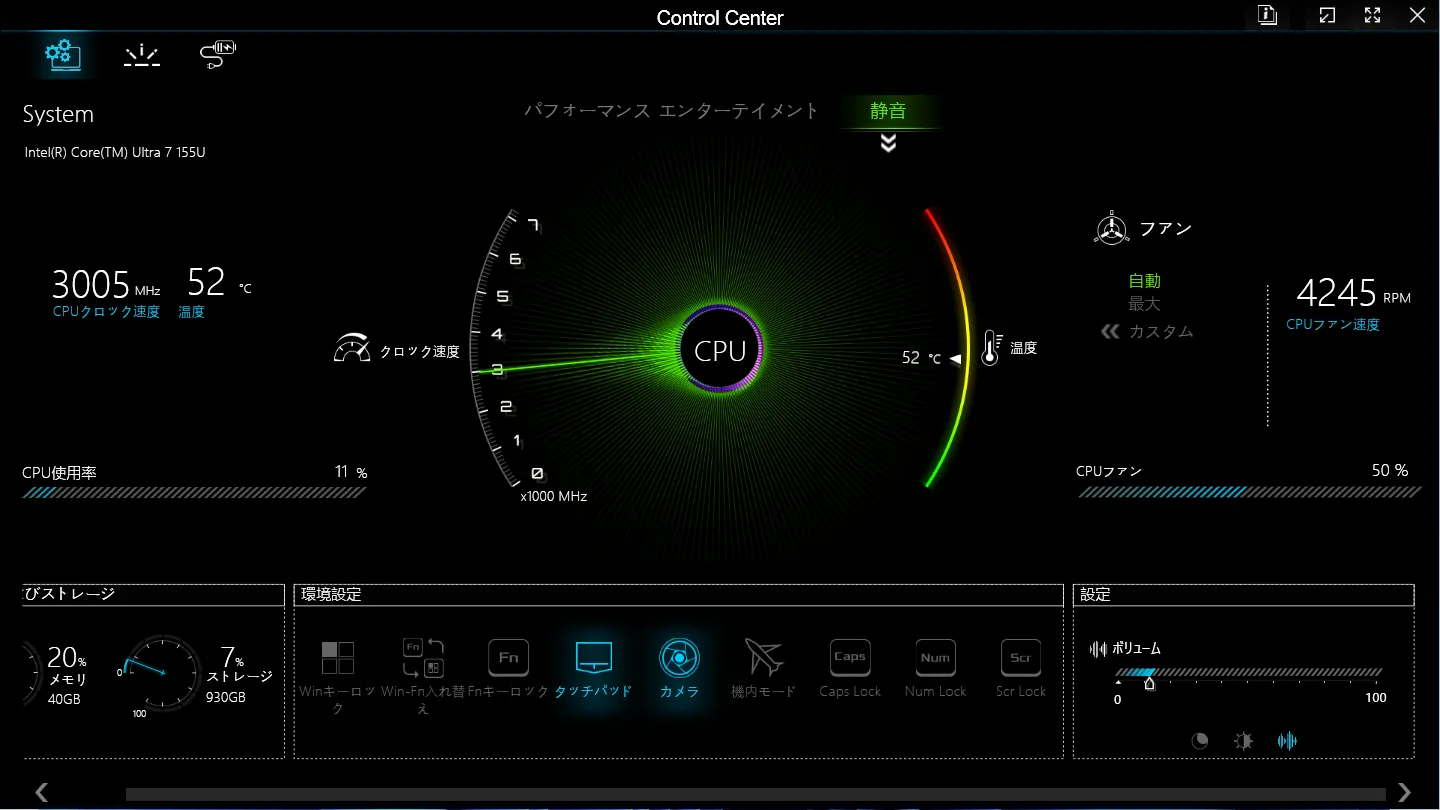Expand the power mode double chevron
Image resolution: width=1440 pixels, height=810 pixels.
click(888, 144)
